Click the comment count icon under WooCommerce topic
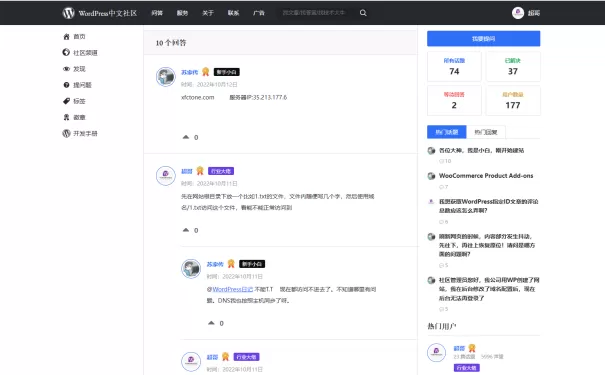Image resolution: width=605 pixels, height=375 pixels. (x=441, y=187)
